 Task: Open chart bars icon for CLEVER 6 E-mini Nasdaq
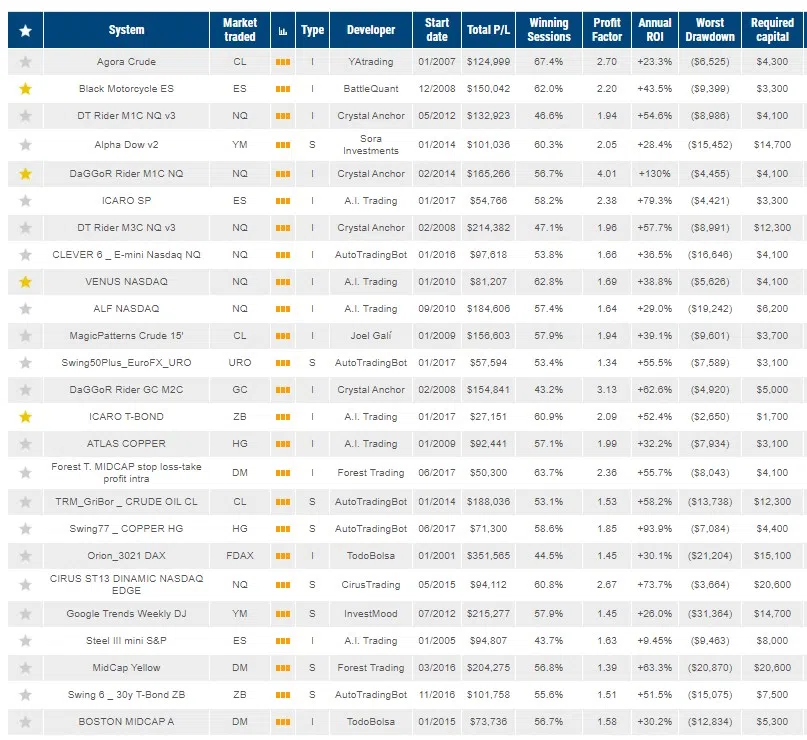pos(283,255)
